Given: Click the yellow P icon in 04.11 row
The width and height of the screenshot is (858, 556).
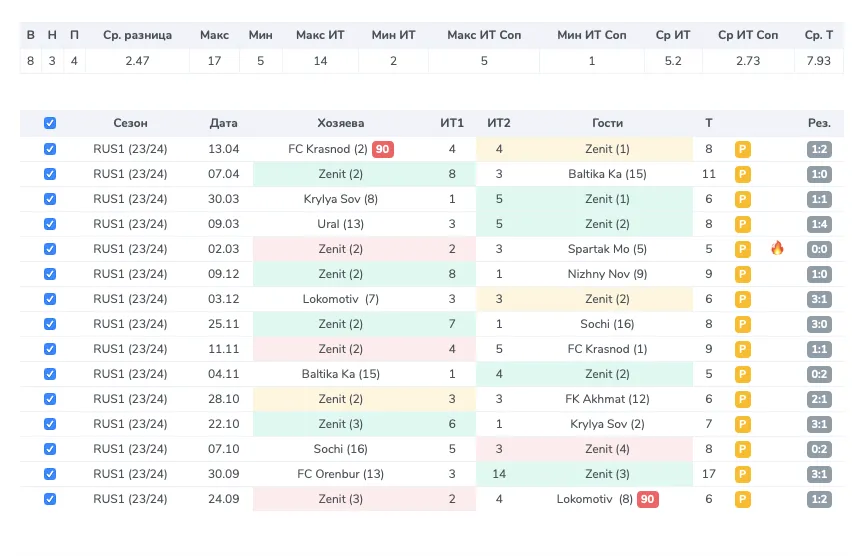Looking at the screenshot, I should click(x=742, y=374).
